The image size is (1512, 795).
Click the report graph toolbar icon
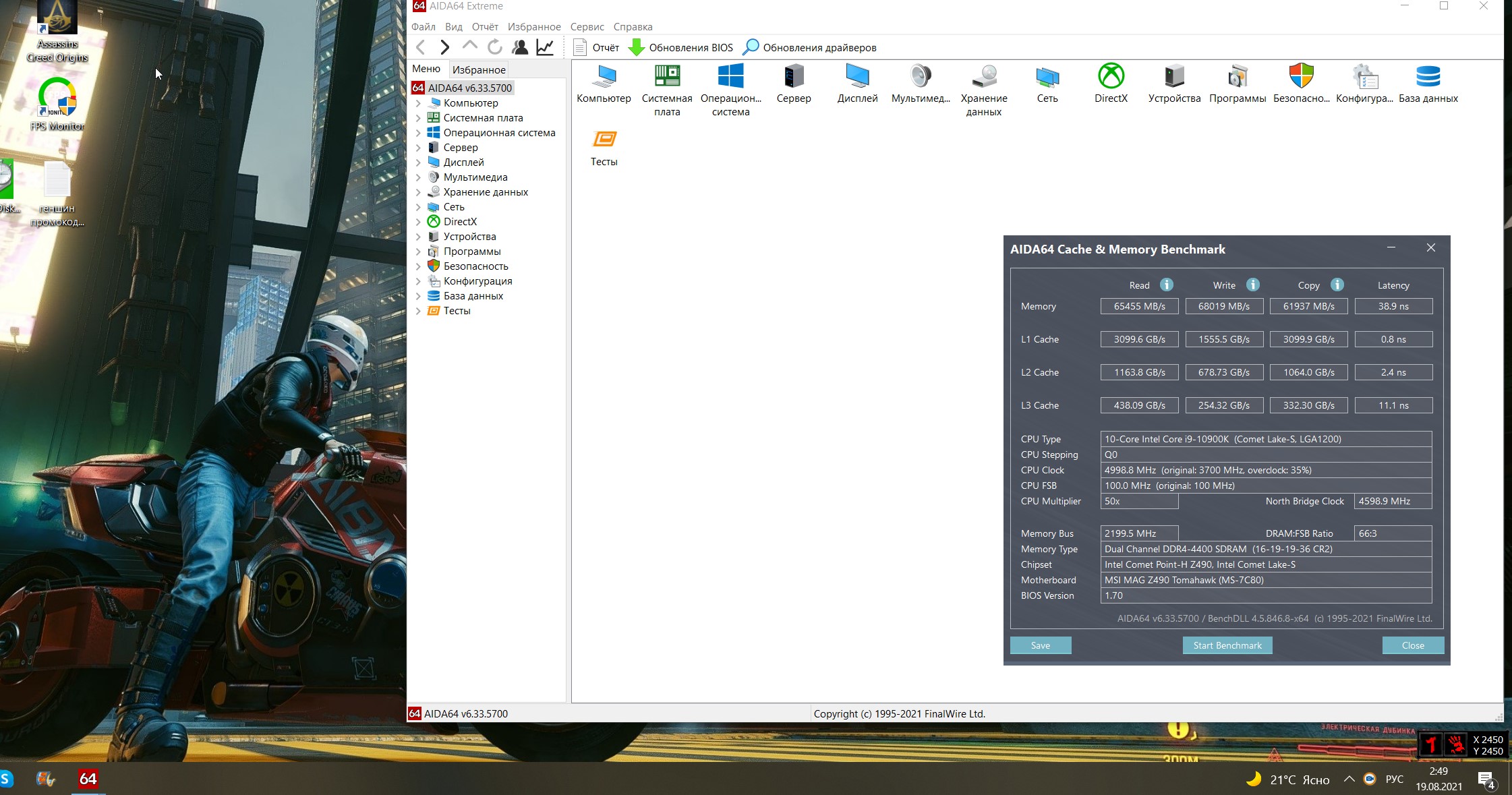pyautogui.click(x=545, y=47)
